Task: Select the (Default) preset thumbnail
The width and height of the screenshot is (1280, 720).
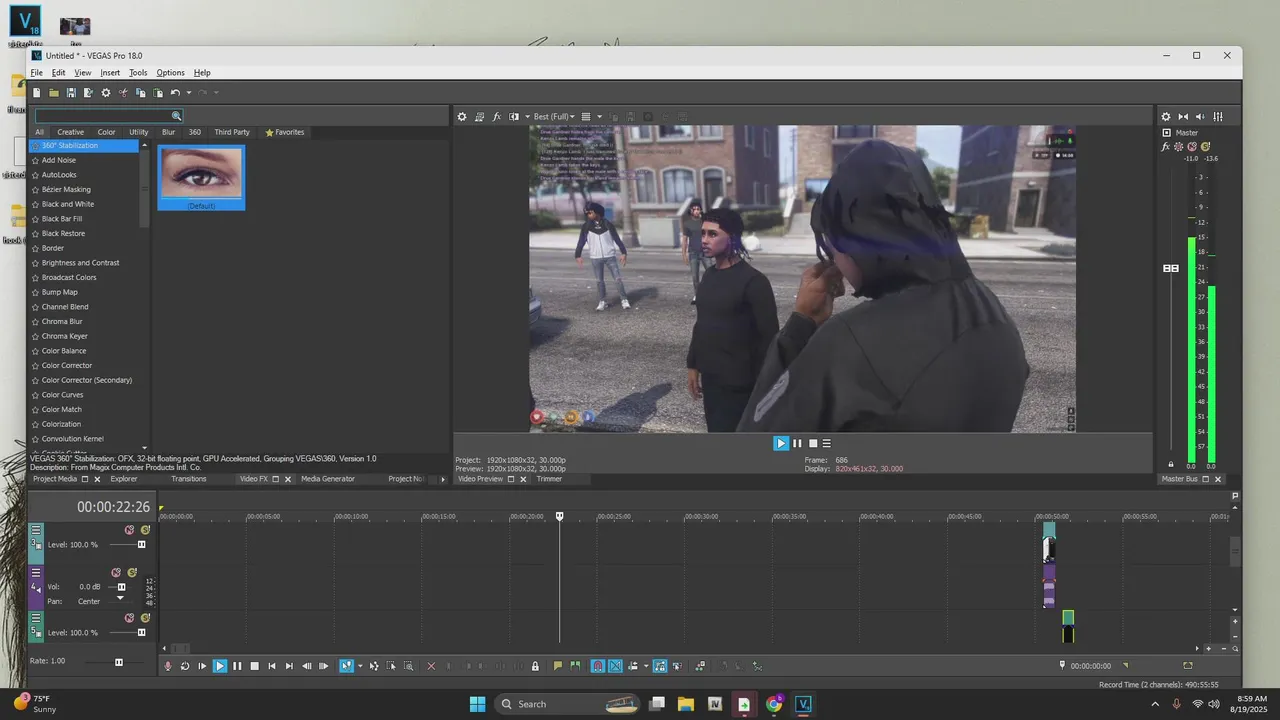Action: pyautogui.click(x=201, y=177)
